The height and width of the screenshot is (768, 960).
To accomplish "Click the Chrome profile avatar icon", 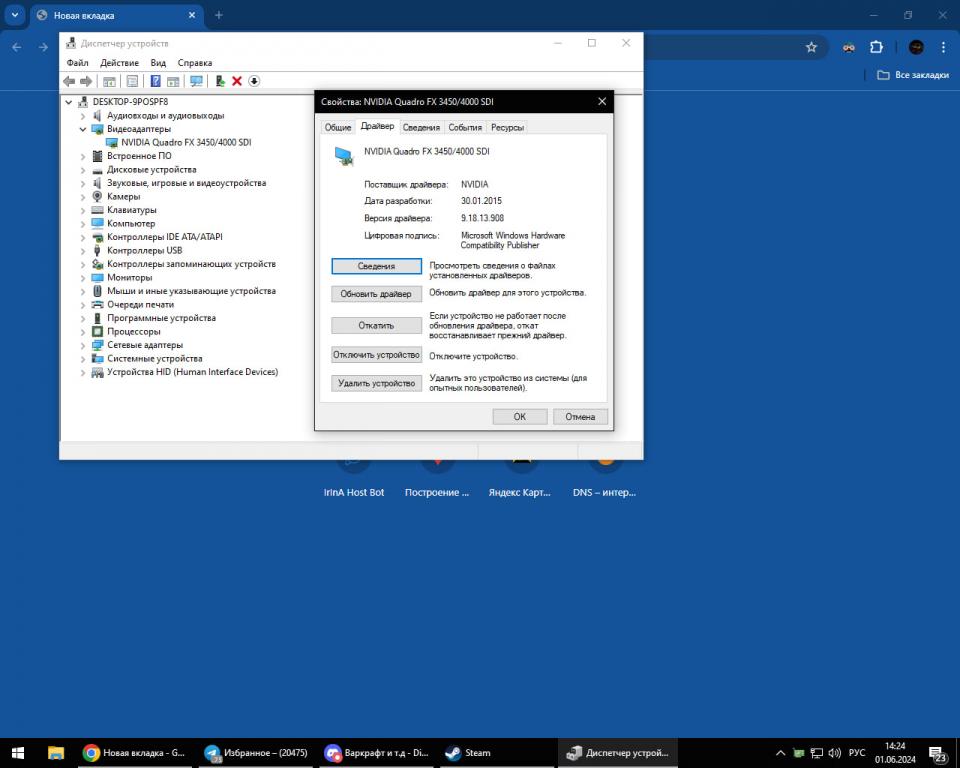I will [x=916, y=47].
